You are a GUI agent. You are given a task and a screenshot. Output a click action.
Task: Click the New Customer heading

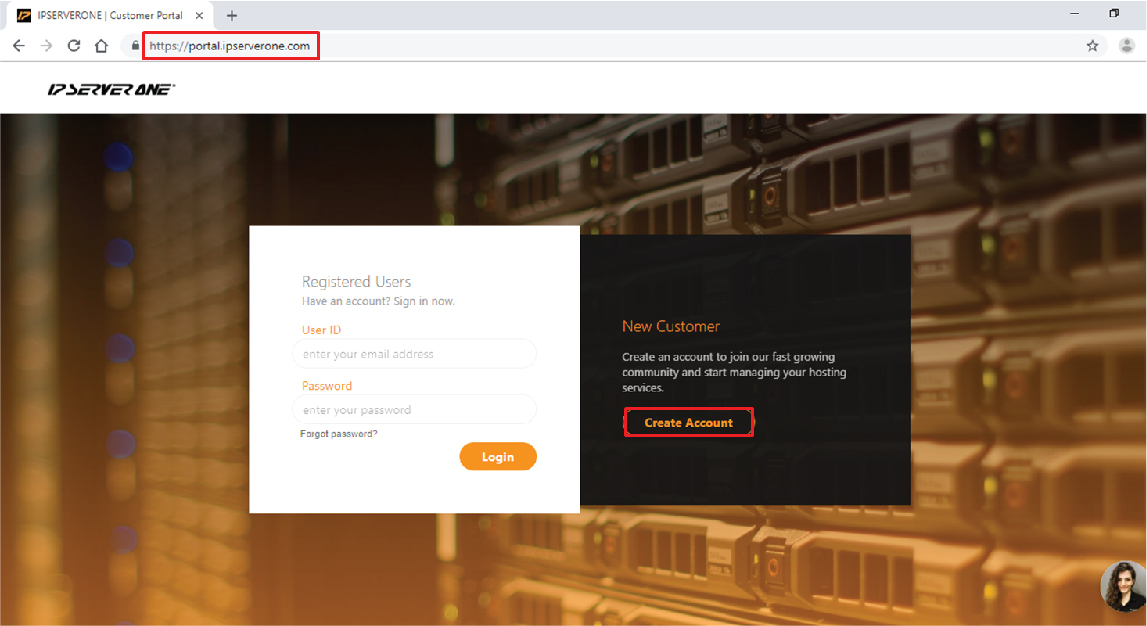pyautogui.click(x=671, y=326)
